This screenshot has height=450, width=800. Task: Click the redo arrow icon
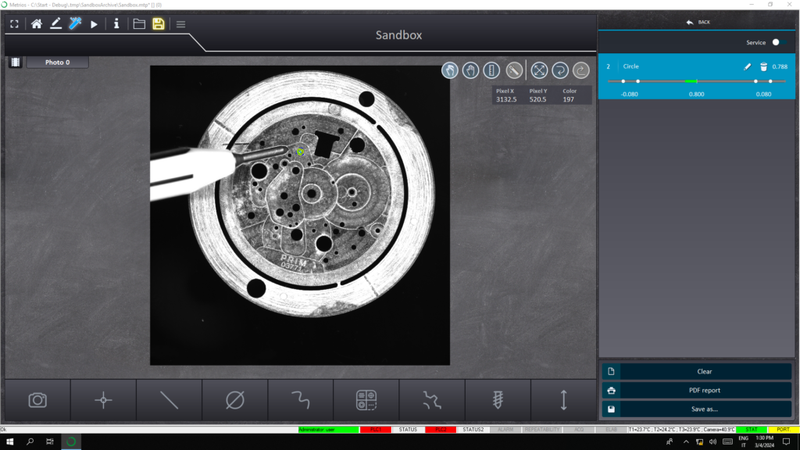pos(581,70)
